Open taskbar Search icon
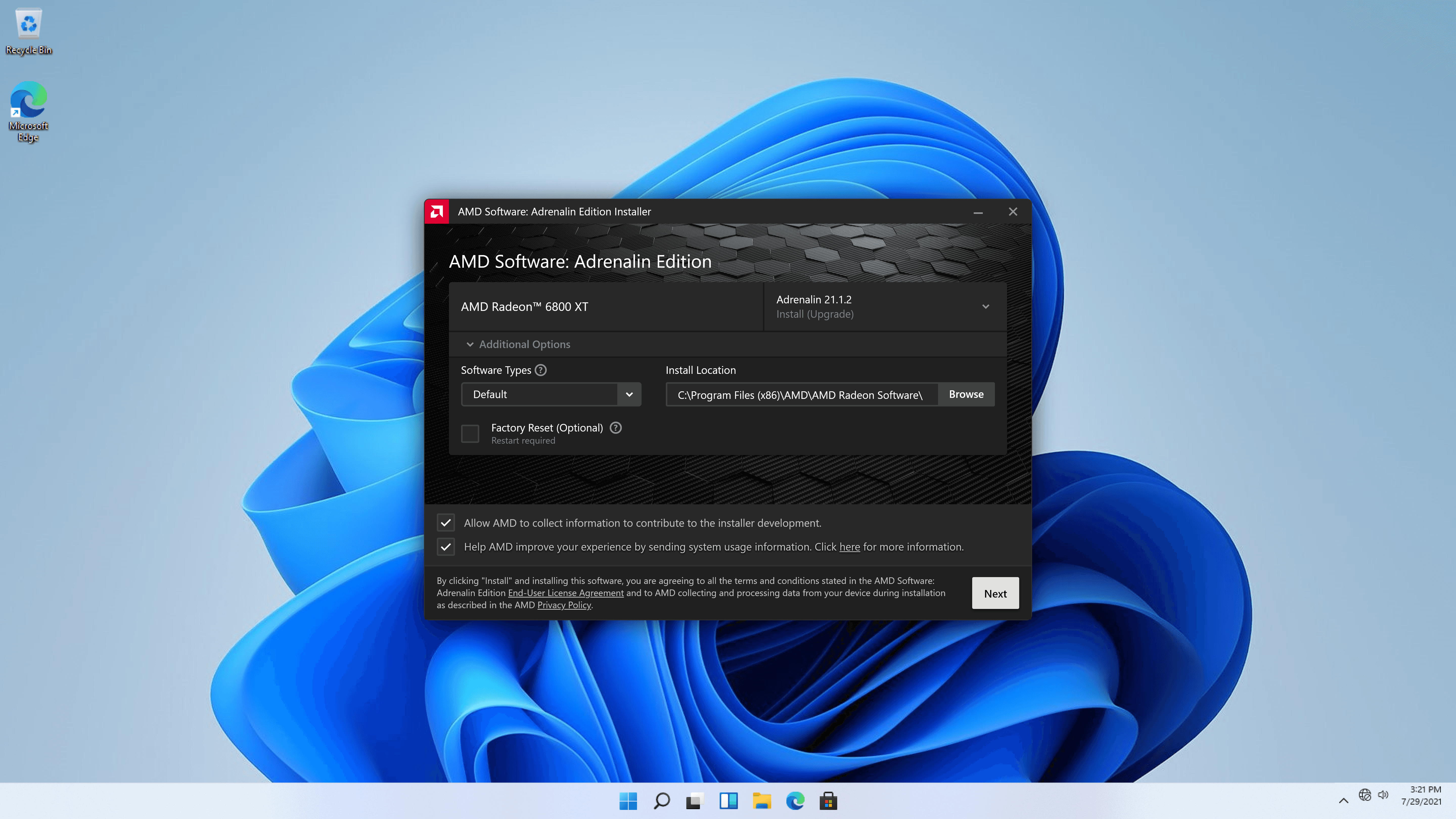This screenshot has width=1456, height=819. click(x=661, y=800)
